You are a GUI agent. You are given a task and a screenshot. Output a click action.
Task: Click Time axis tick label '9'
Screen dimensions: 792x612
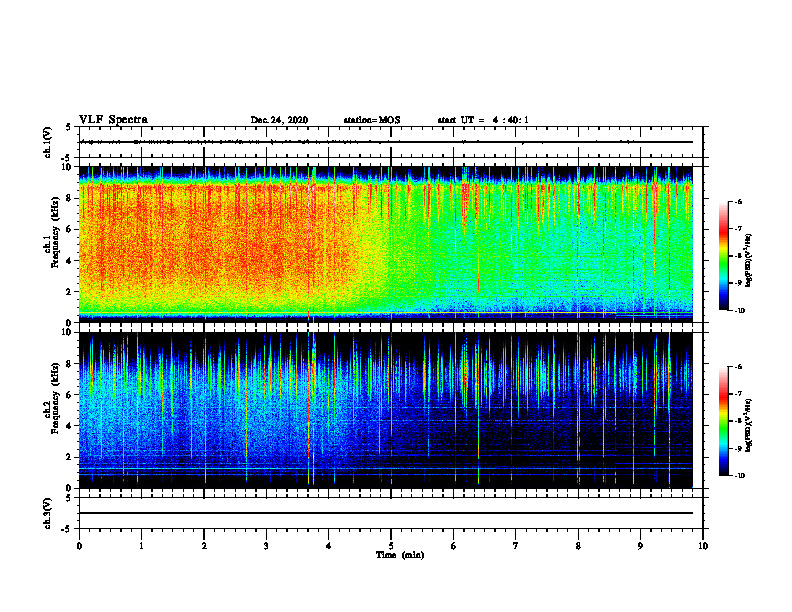click(640, 546)
